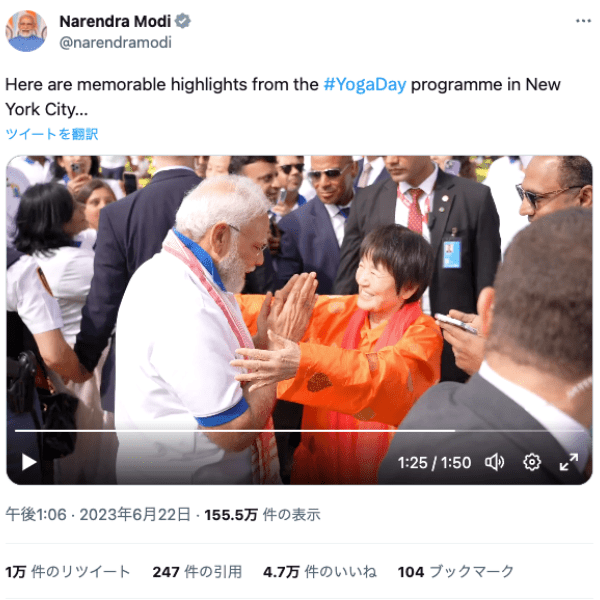Click the 1:25 / 1:50 time display
This screenshot has width=600, height=600.
point(434,463)
